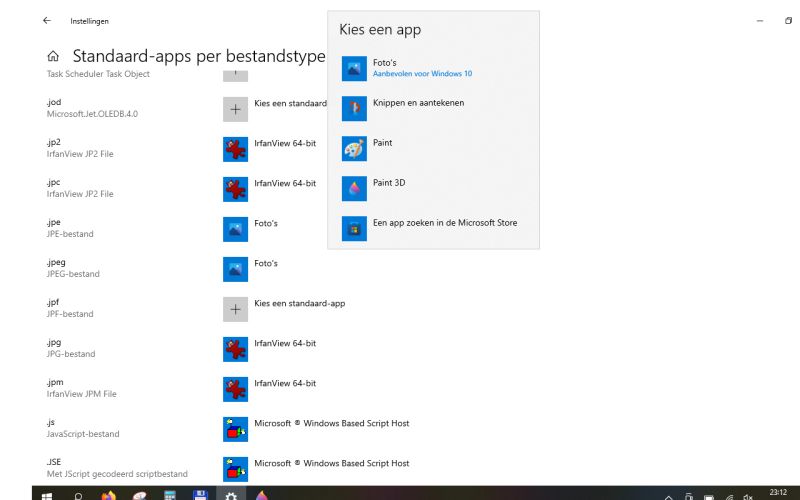800x500 pixels.
Task: Change the IrfanView default app for .jpm
Action: point(270,389)
